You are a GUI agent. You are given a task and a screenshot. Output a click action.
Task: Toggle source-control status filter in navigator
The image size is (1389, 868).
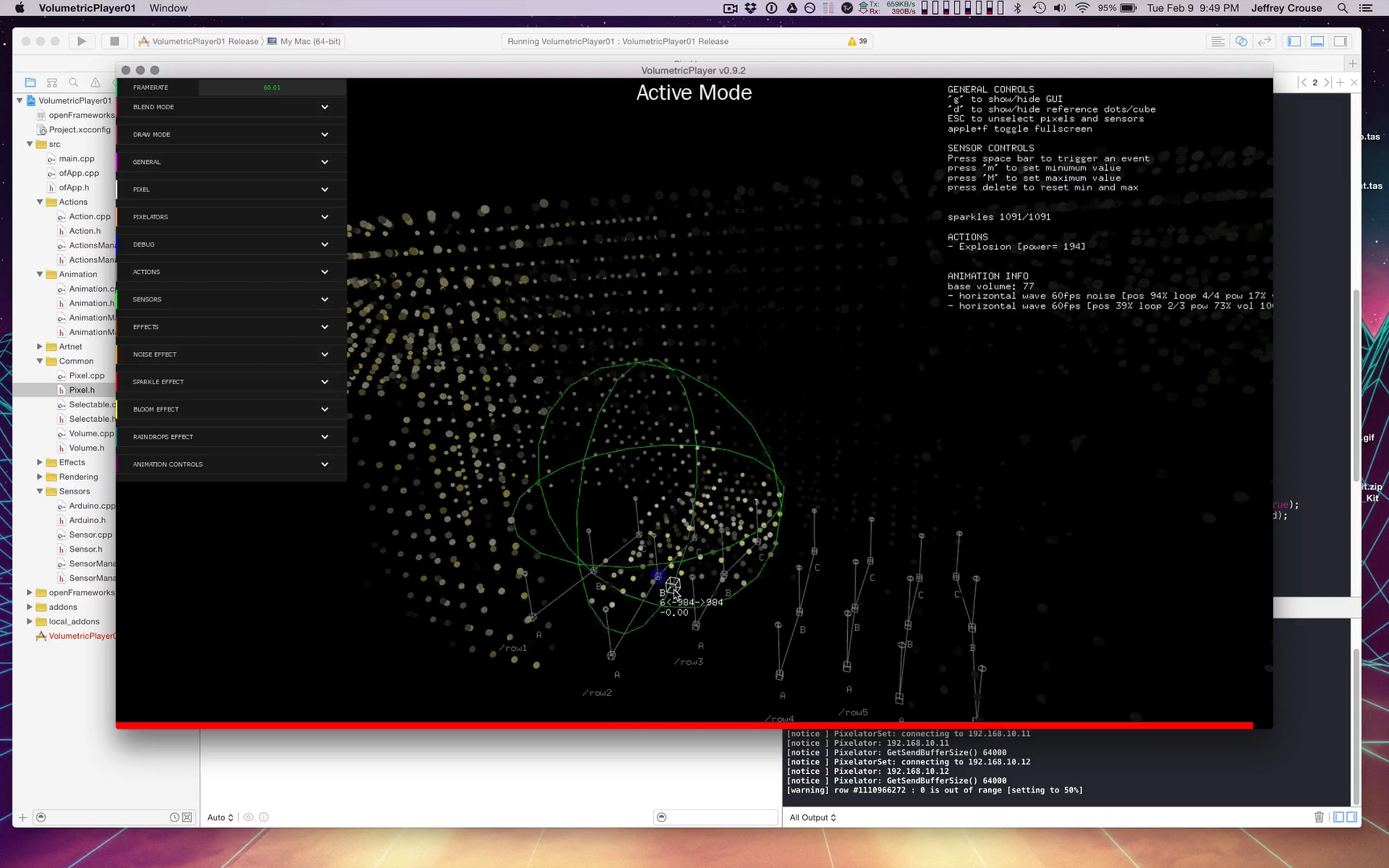[187, 818]
